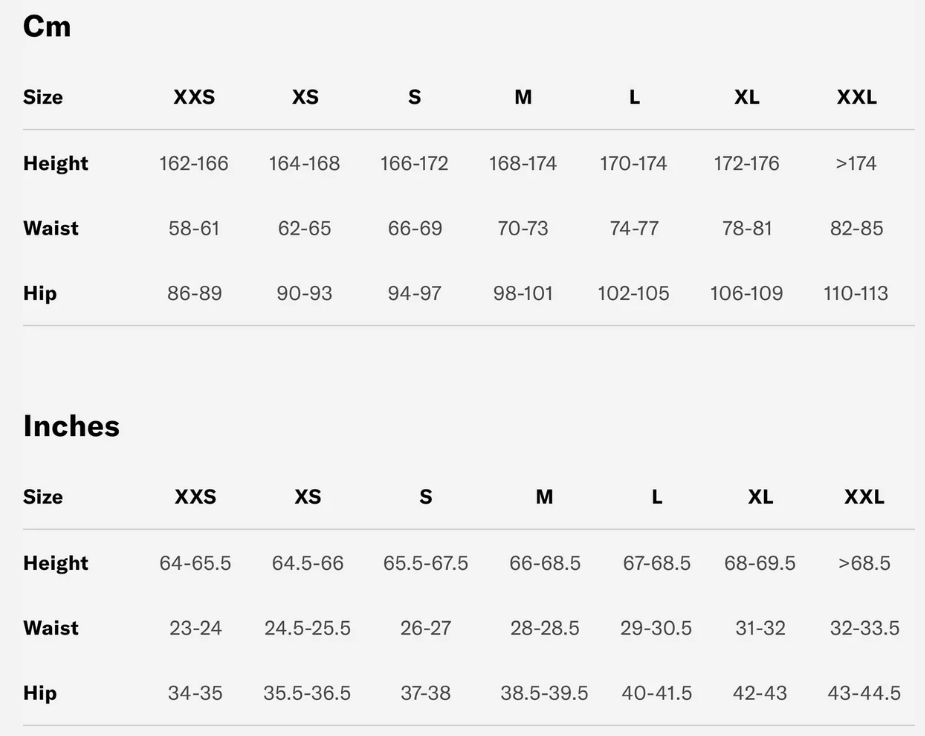The image size is (925, 736).
Task: Click Height row label in Cm table
Action: [x=56, y=163]
